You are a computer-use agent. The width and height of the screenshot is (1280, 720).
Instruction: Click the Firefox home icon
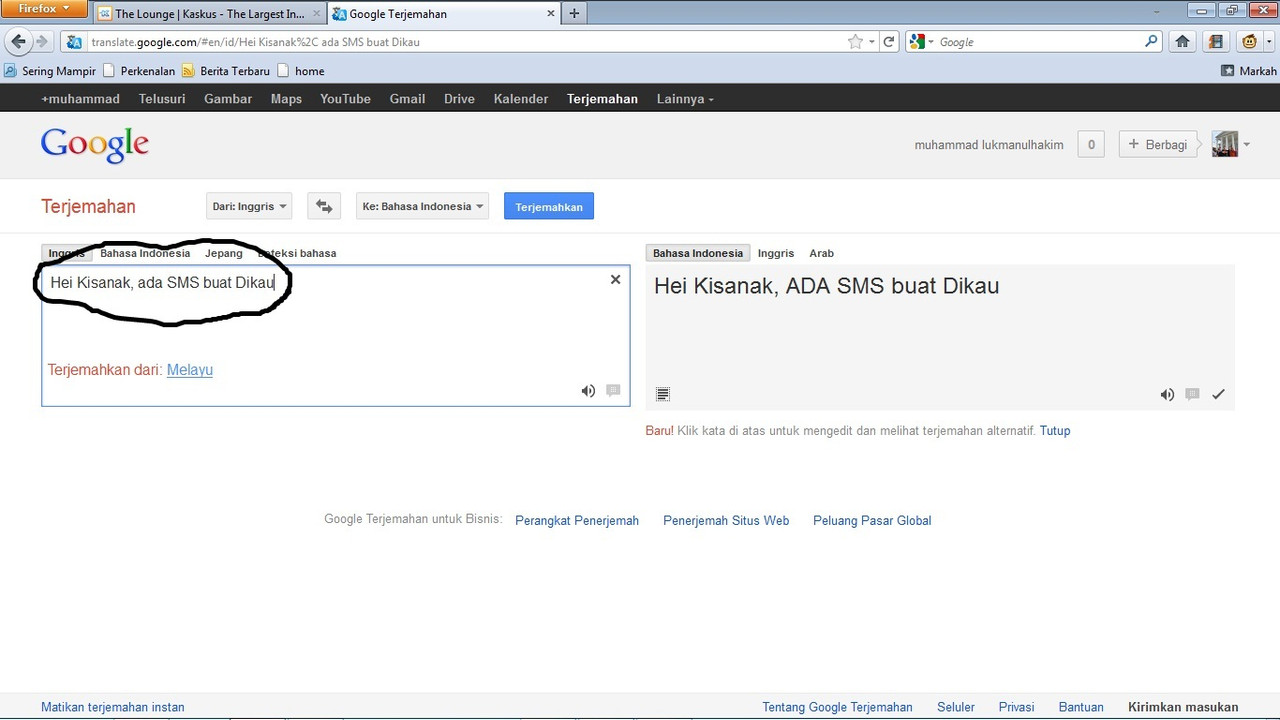1182,42
